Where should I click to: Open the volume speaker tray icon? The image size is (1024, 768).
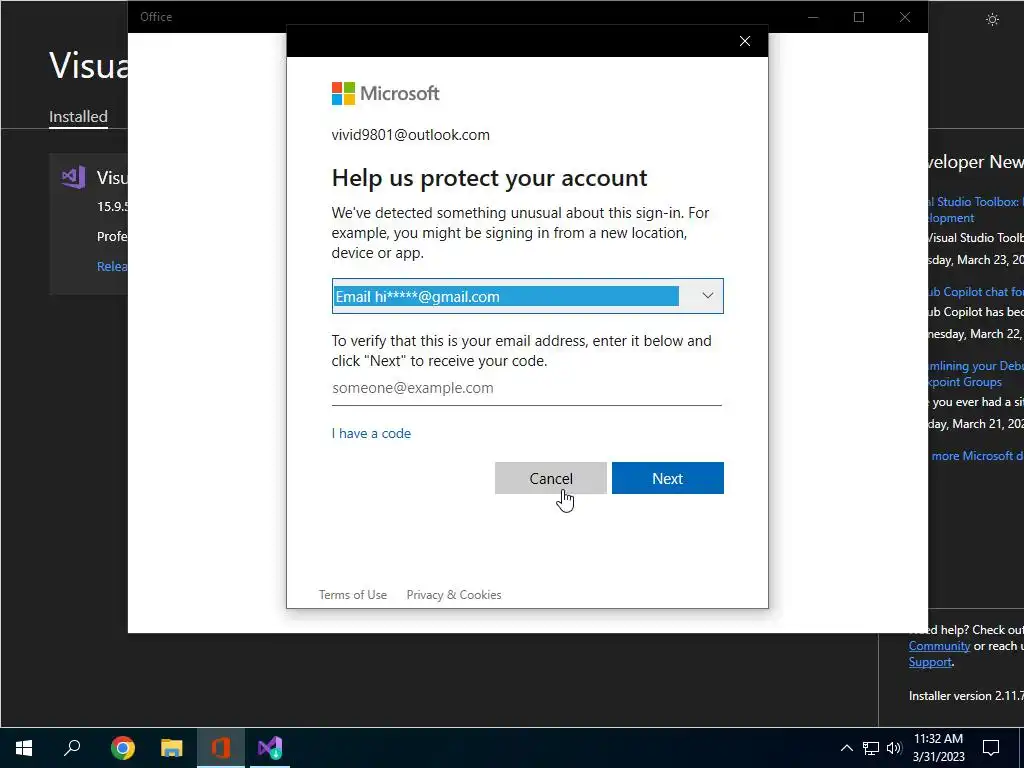click(x=894, y=748)
